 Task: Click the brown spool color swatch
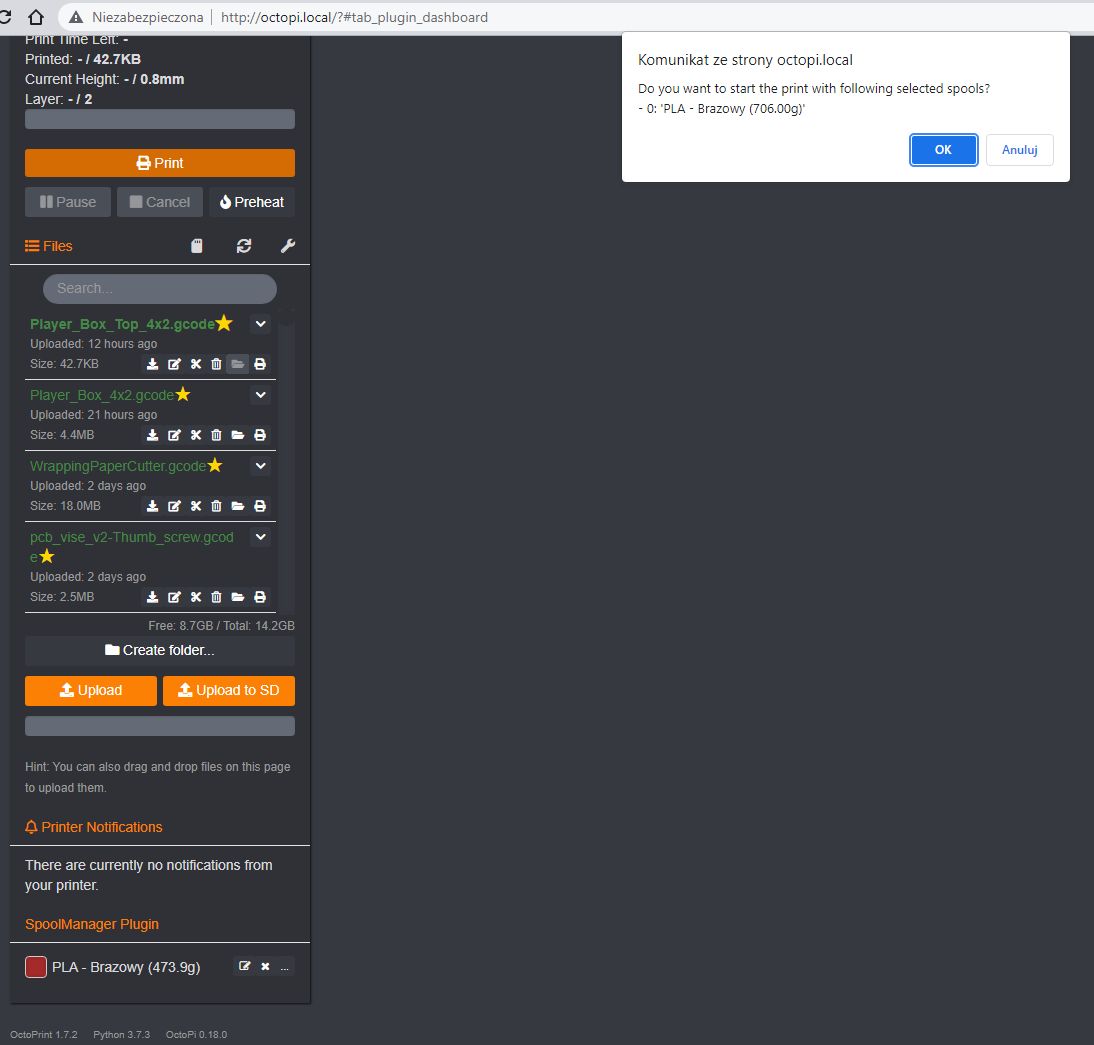[x=35, y=966]
